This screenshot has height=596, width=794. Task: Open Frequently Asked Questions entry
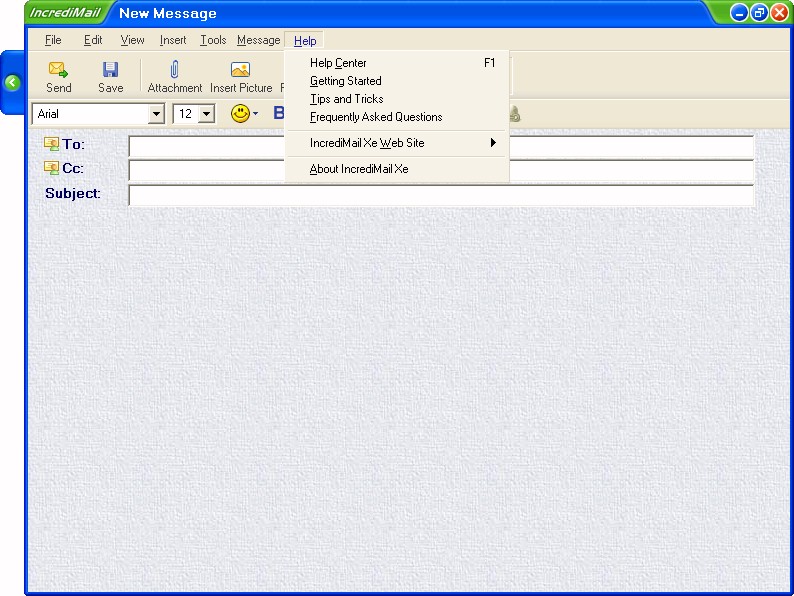398,117
